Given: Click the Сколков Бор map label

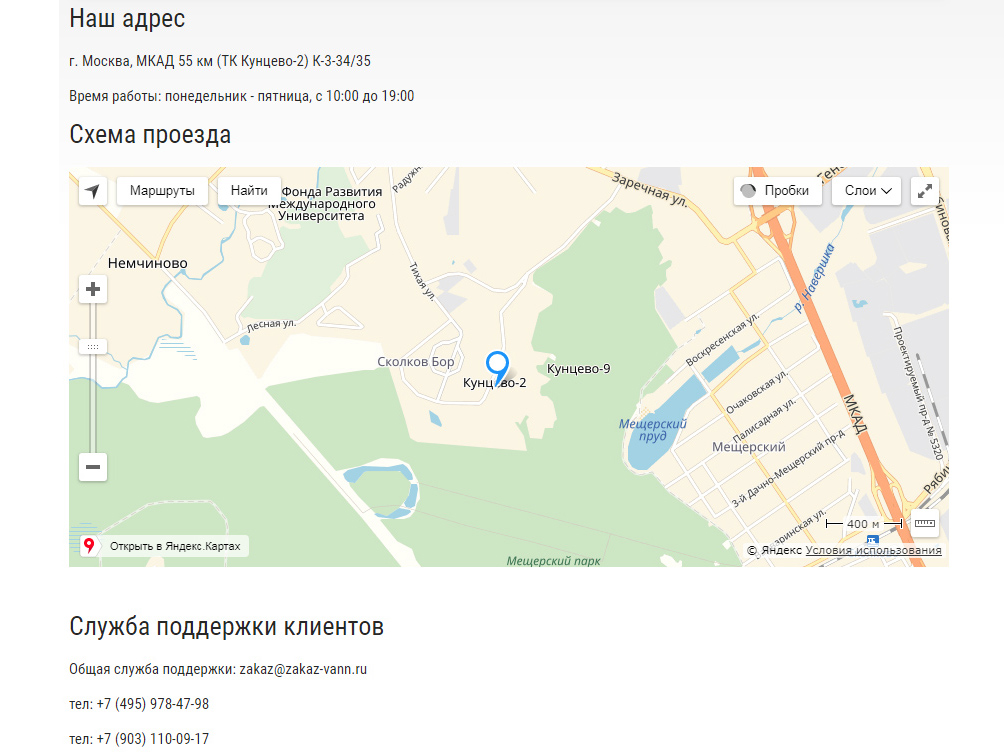Looking at the screenshot, I should [416, 362].
